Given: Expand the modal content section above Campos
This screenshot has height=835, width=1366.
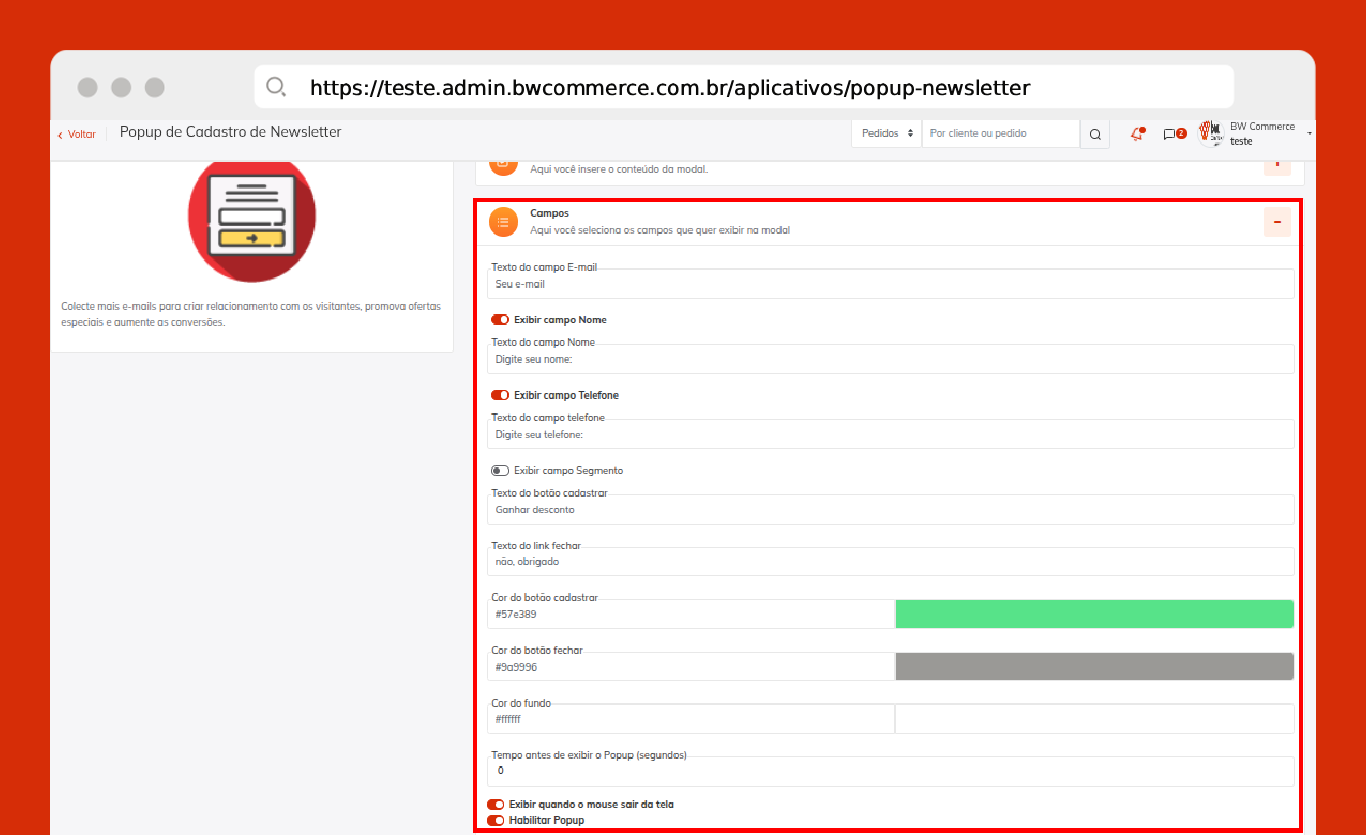Looking at the screenshot, I should [1277, 165].
